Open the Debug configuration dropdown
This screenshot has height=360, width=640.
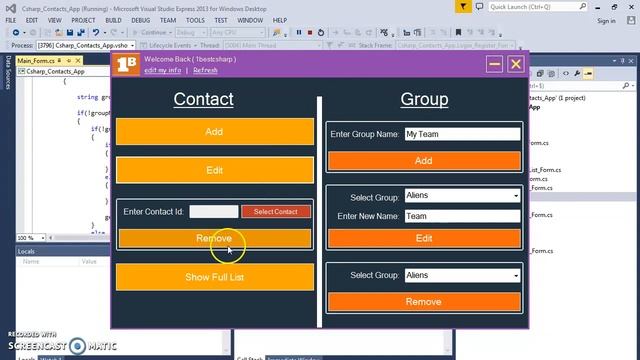tap(204, 32)
